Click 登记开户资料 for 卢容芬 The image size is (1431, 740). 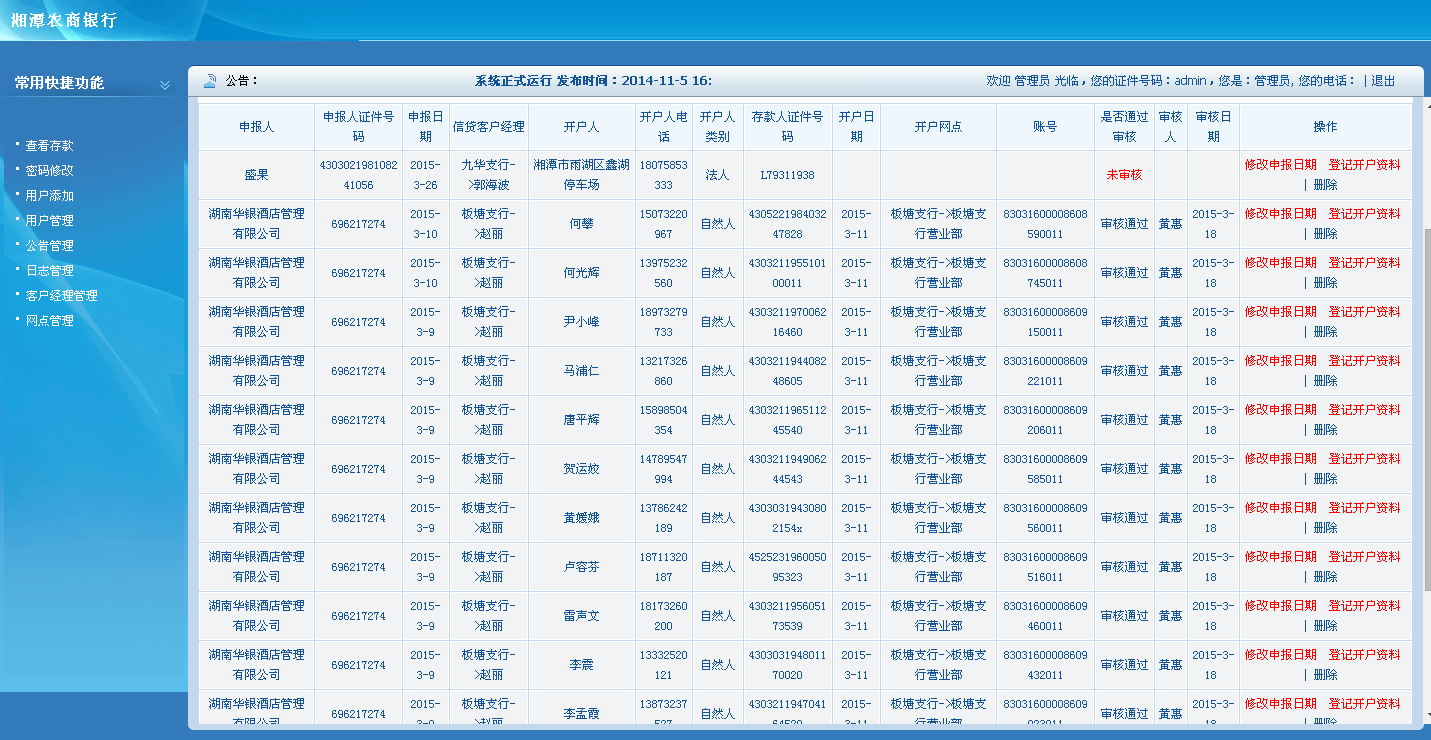point(1365,557)
